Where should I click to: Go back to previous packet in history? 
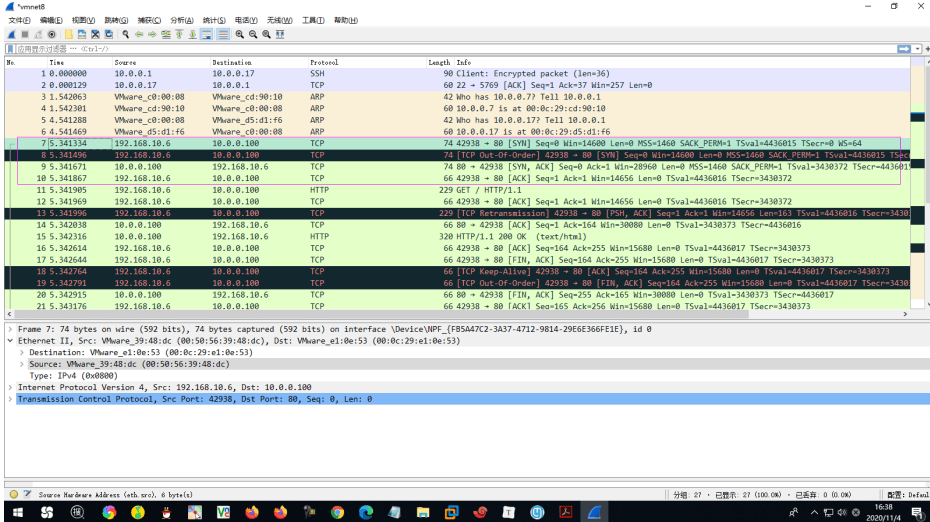point(139,34)
